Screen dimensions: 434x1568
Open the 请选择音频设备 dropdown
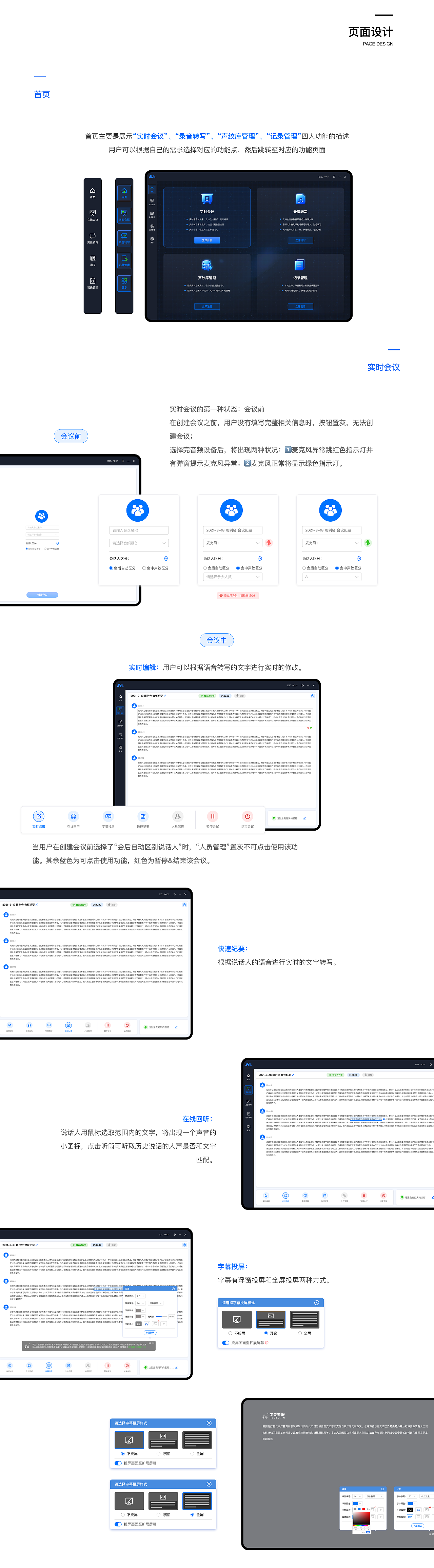tap(139, 542)
